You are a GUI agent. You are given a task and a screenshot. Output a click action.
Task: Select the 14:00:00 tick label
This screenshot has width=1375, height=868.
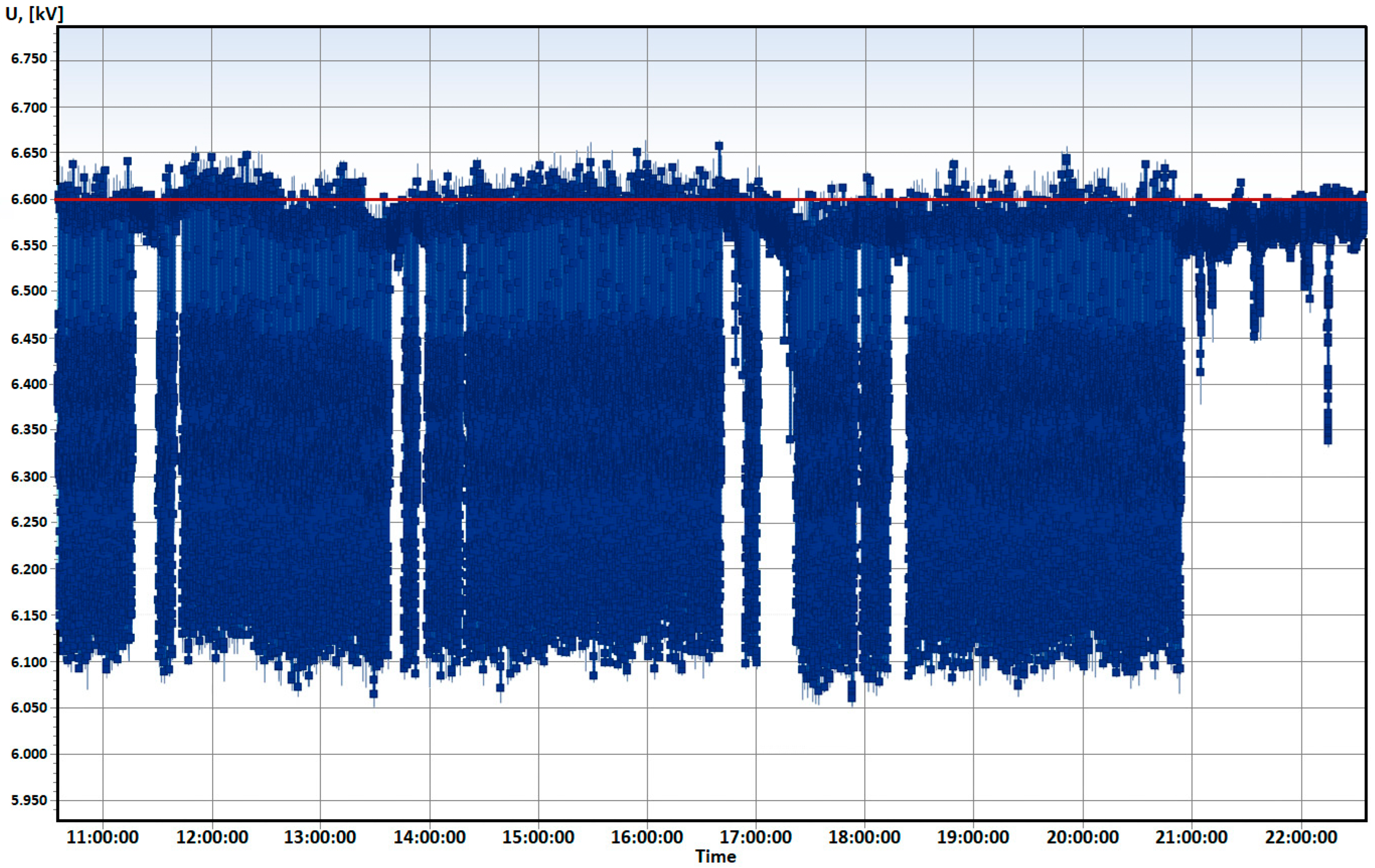(x=429, y=837)
